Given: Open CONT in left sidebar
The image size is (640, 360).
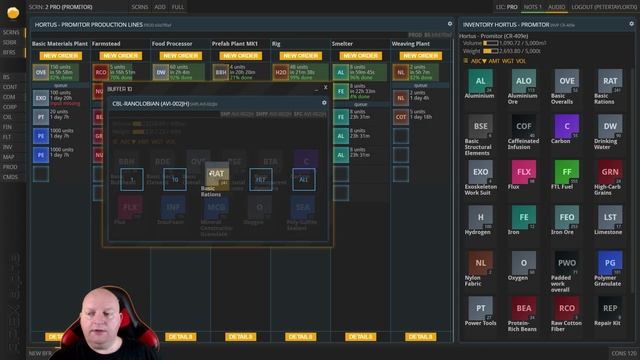Looking at the screenshot, I should coord(10,87).
